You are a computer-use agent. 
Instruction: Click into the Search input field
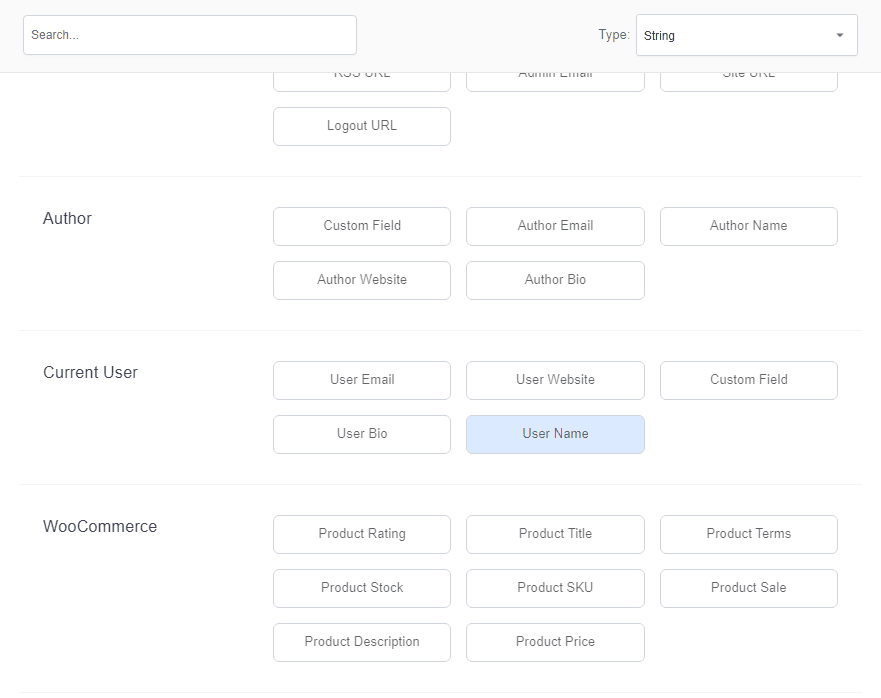[x=190, y=35]
